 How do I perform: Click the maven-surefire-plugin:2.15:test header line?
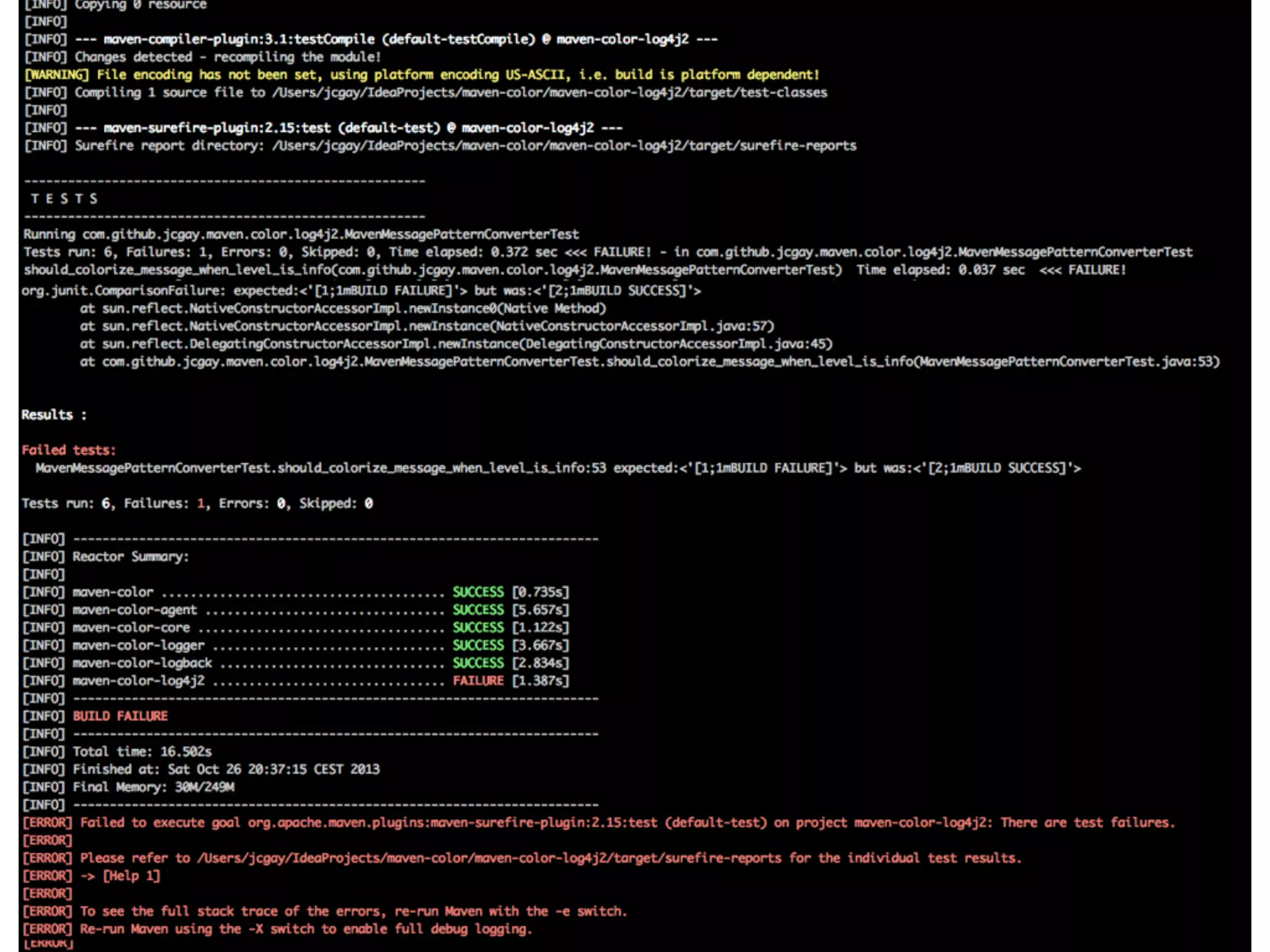[323, 128]
